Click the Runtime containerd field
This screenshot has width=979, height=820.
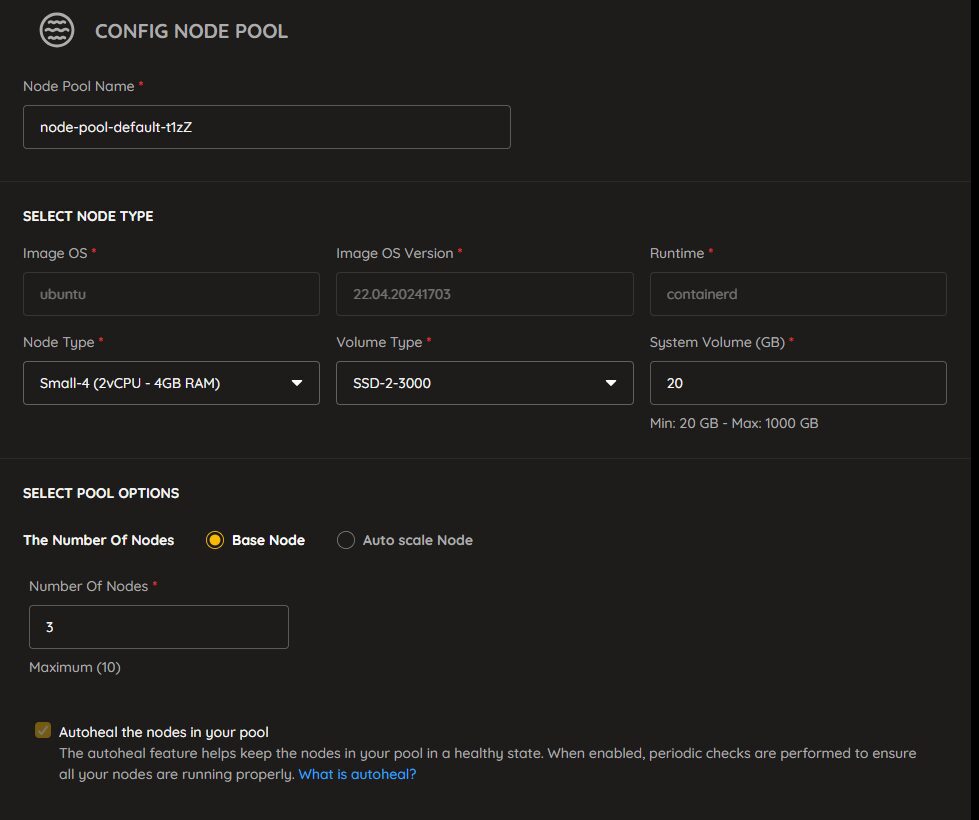point(798,294)
